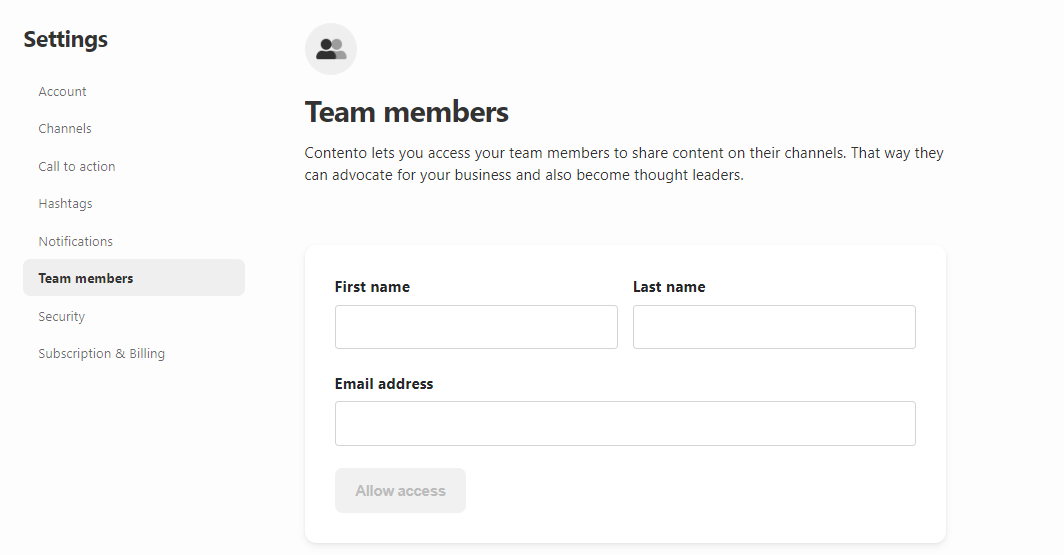Click the Last name label
1064x555 pixels.
click(x=669, y=287)
